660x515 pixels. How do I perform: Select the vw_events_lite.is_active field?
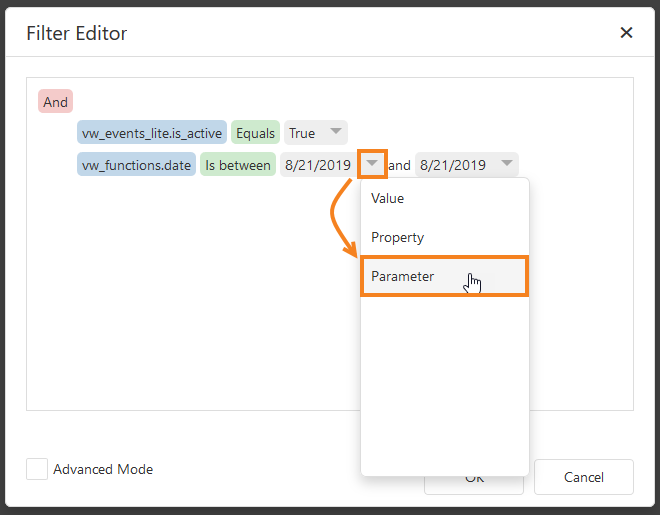point(152,133)
